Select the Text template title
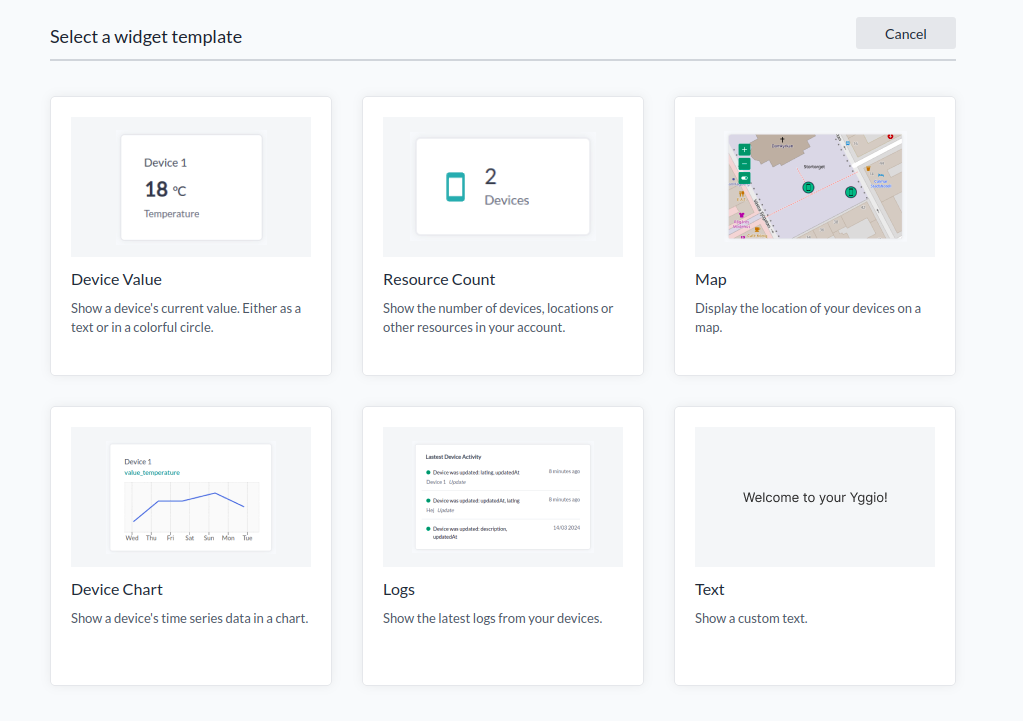Image resolution: width=1023 pixels, height=721 pixels. pyautogui.click(x=709, y=589)
